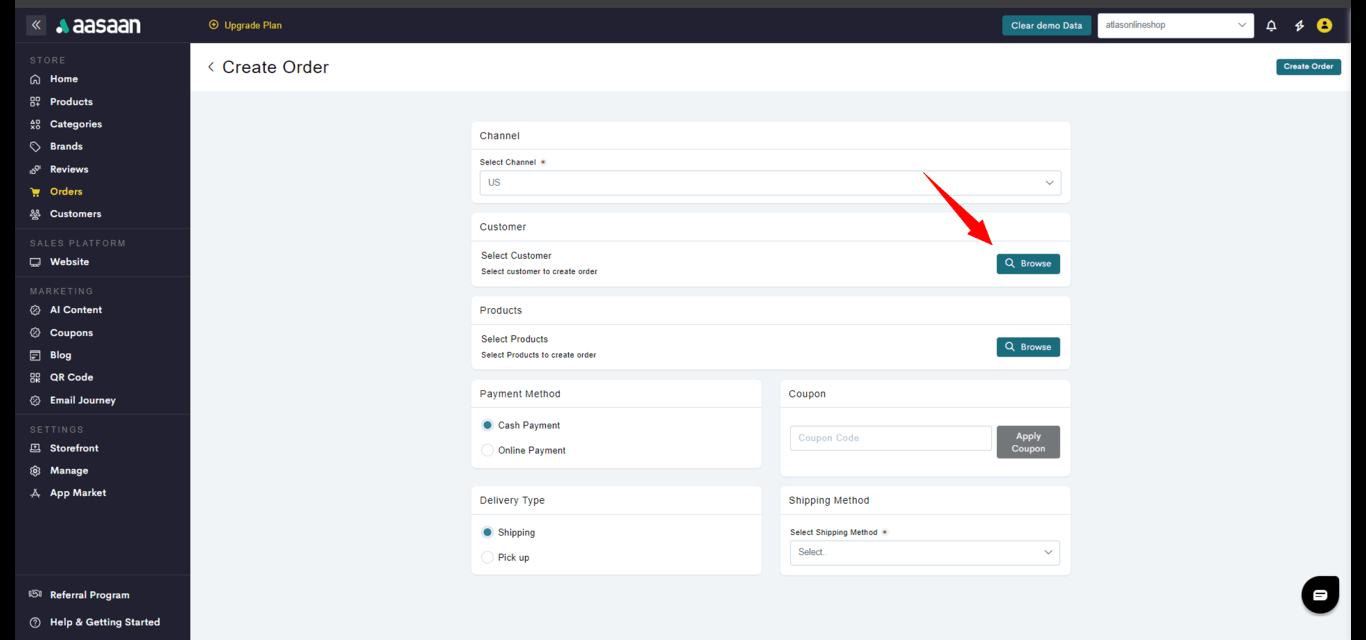Browse to select a customer
Image resolution: width=1366 pixels, height=640 pixels.
pyautogui.click(x=1027, y=264)
